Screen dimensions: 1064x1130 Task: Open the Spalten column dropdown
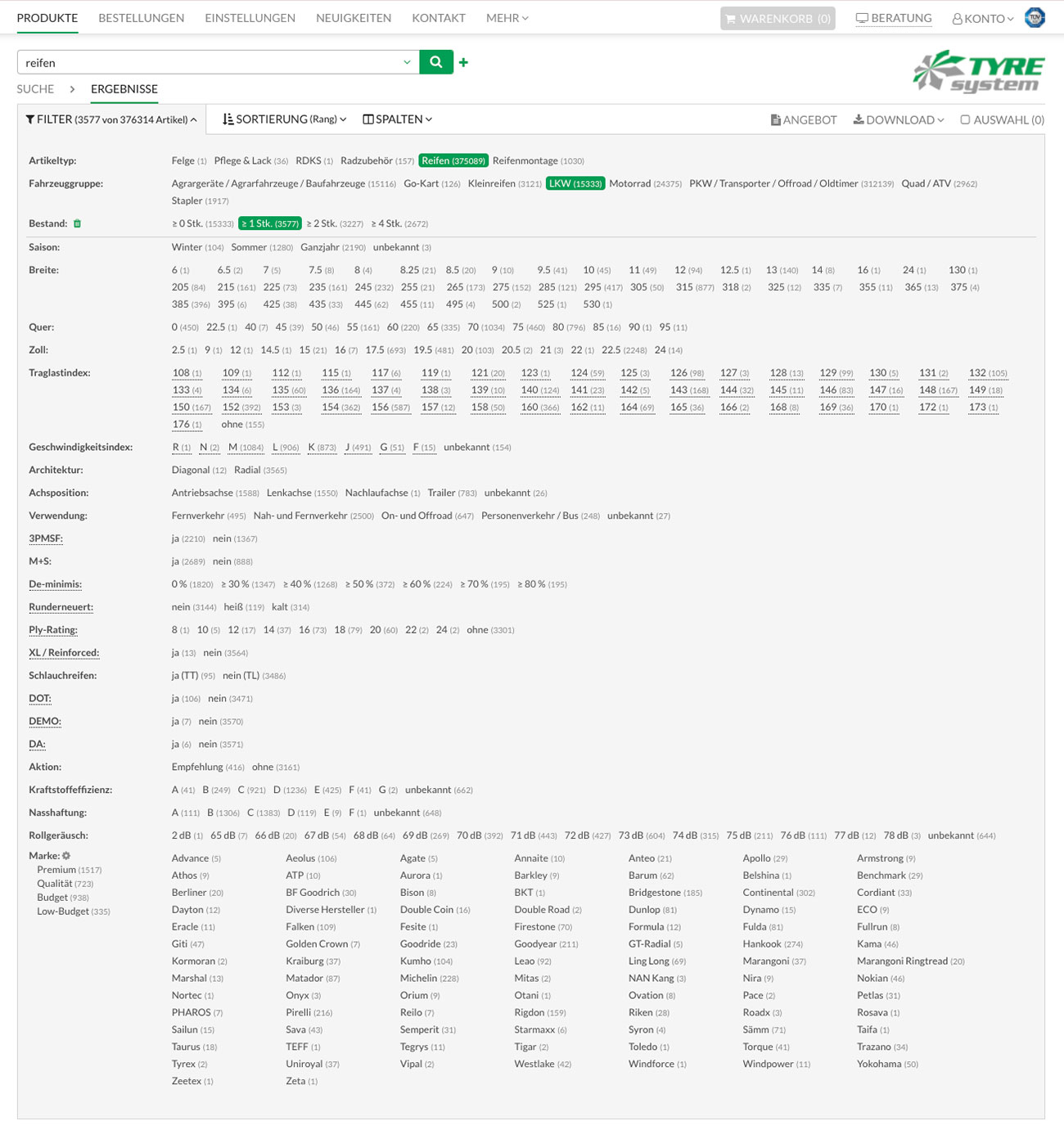click(x=398, y=119)
